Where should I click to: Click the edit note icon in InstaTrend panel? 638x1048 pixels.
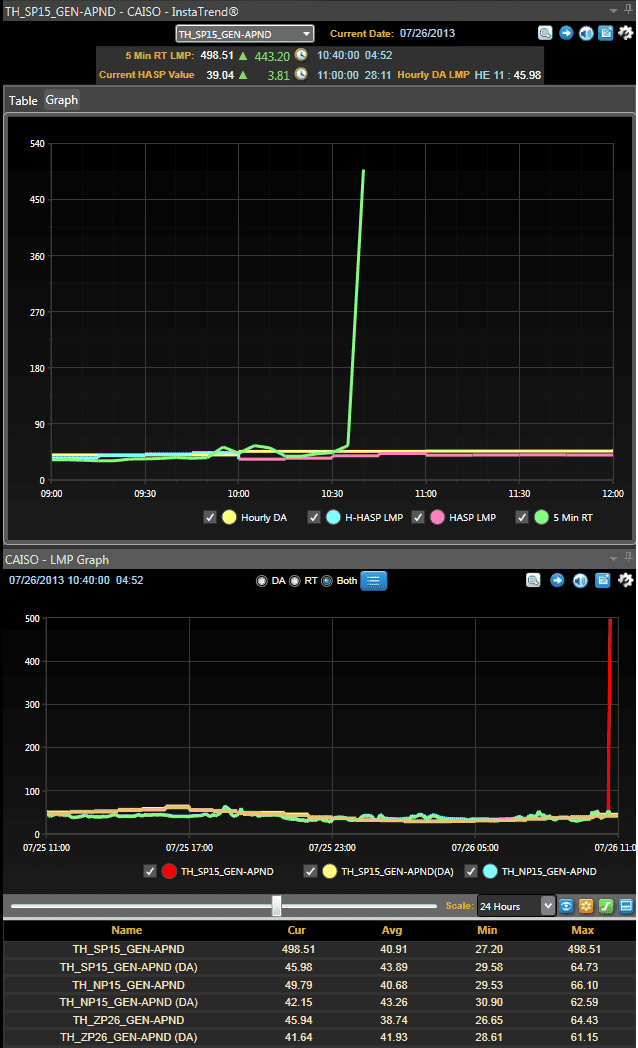(605, 33)
